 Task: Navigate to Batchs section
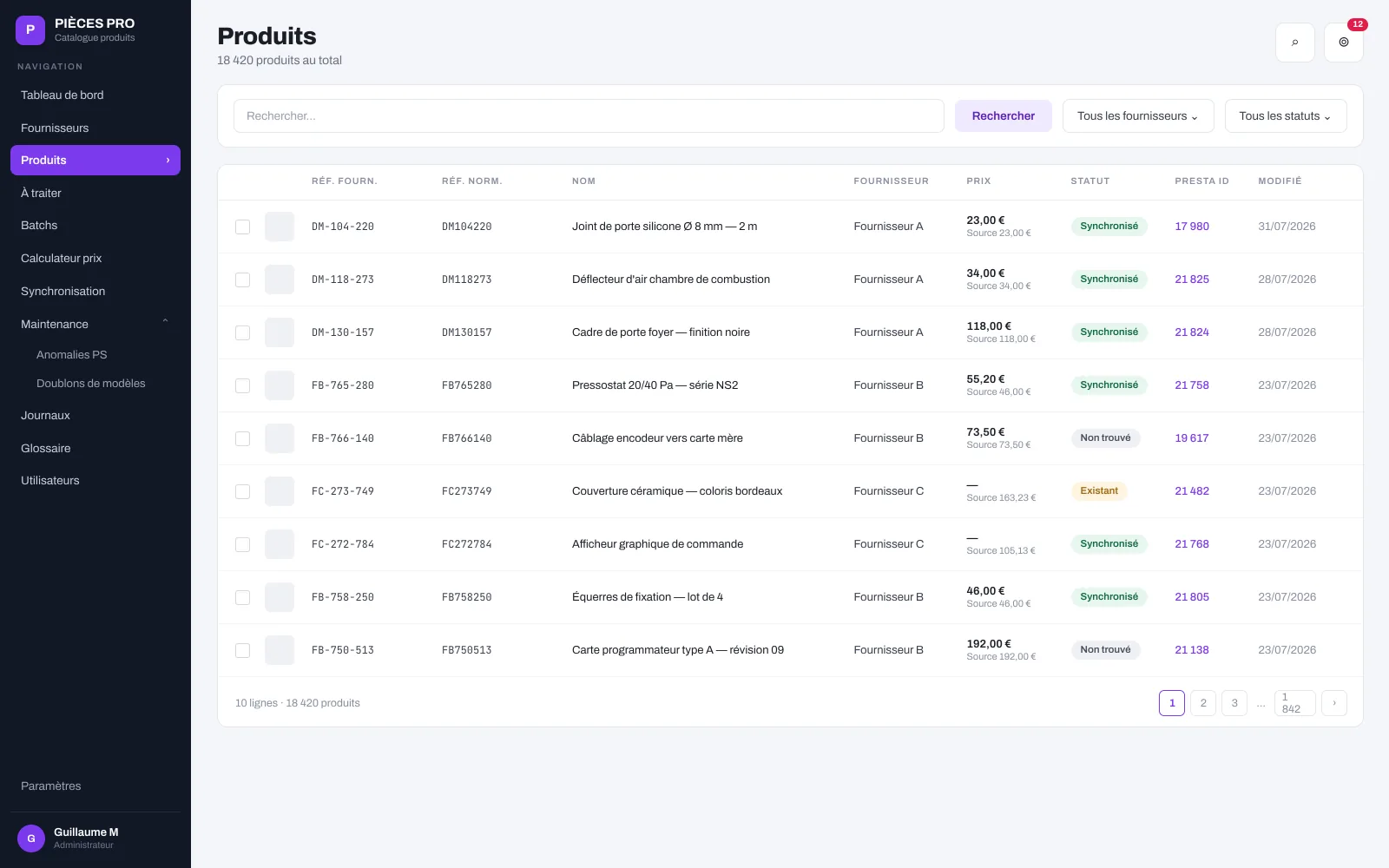(95, 226)
